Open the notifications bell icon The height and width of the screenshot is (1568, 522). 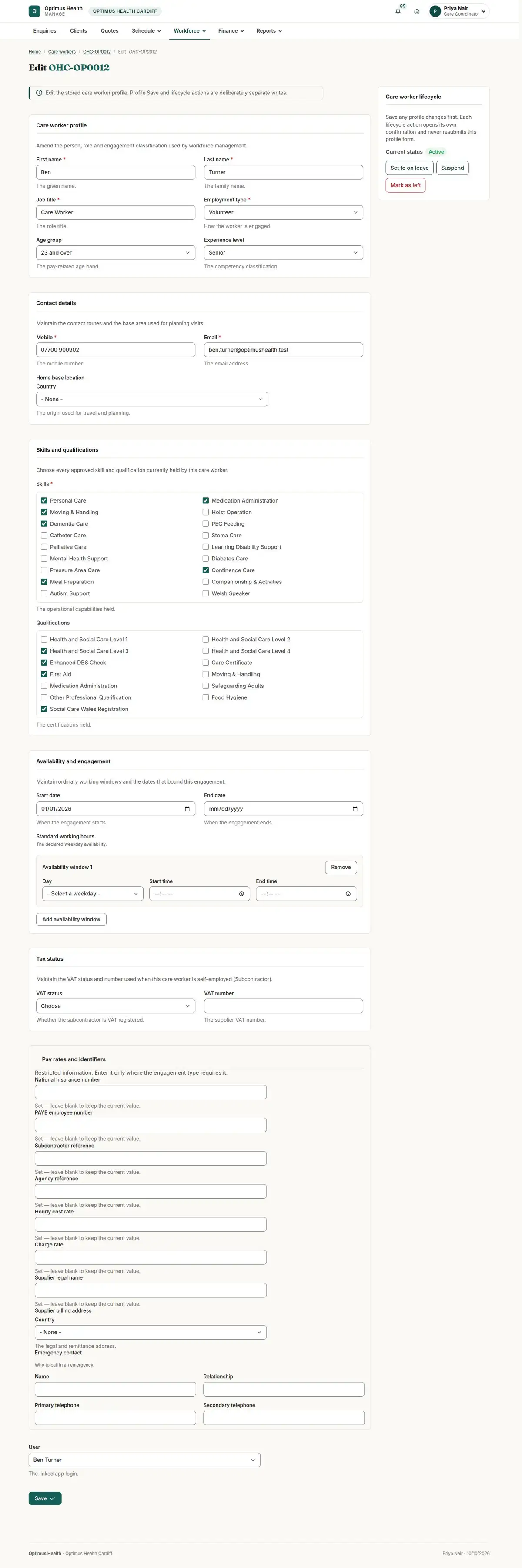(398, 11)
